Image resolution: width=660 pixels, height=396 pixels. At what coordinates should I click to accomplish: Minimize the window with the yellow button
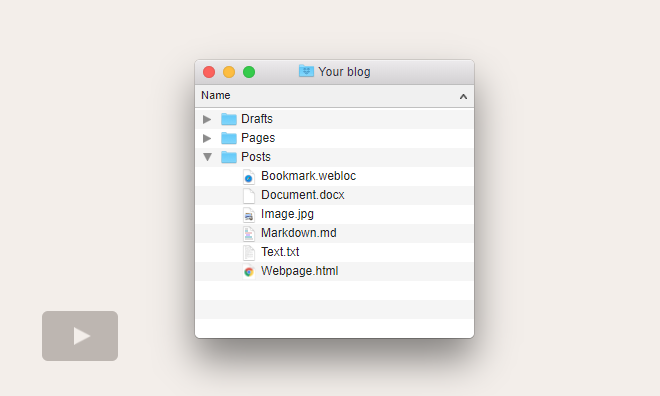(x=229, y=72)
